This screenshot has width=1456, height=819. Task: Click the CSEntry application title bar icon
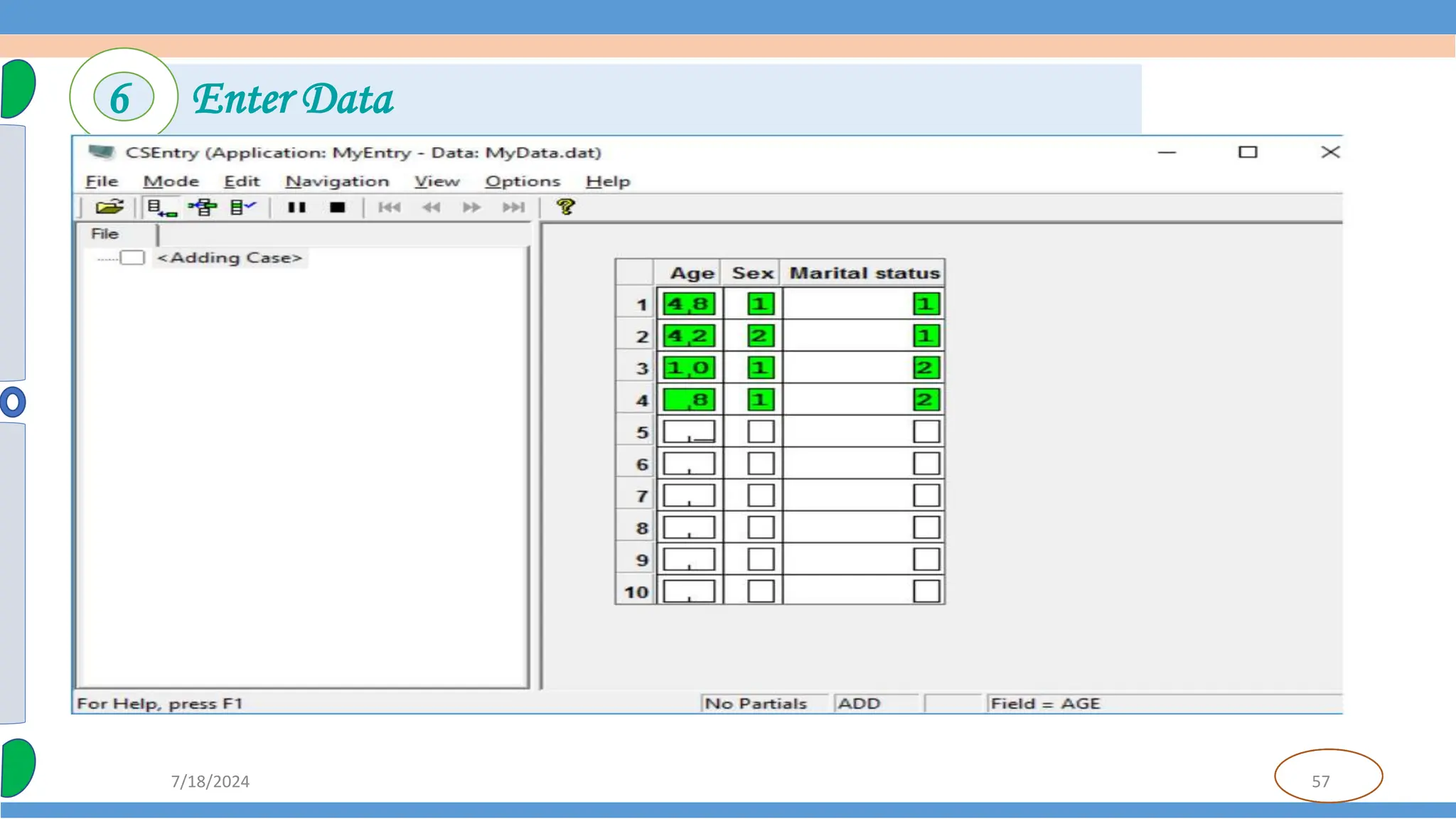point(101,152)
